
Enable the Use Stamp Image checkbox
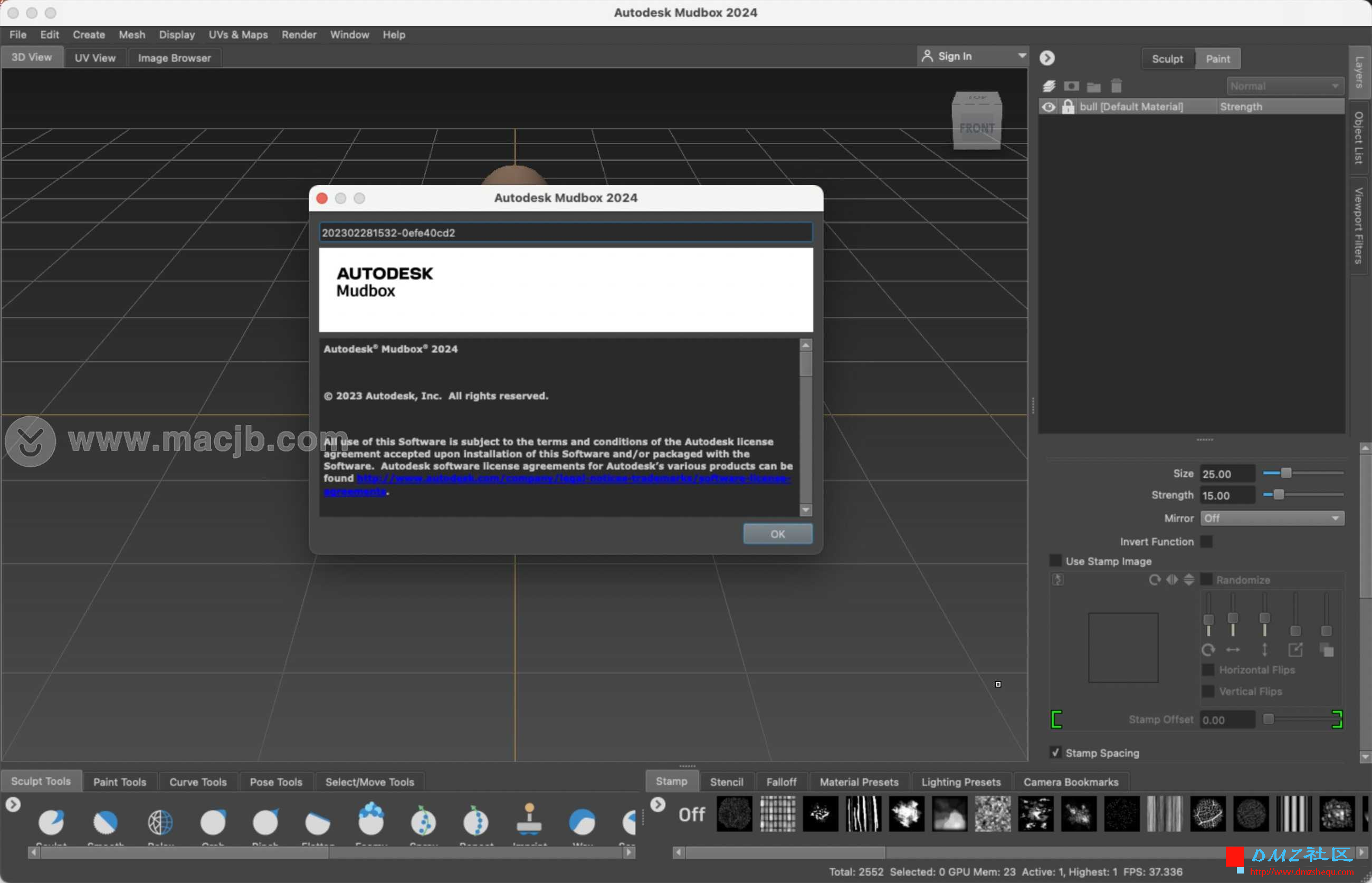click(x=1055, y=561)
